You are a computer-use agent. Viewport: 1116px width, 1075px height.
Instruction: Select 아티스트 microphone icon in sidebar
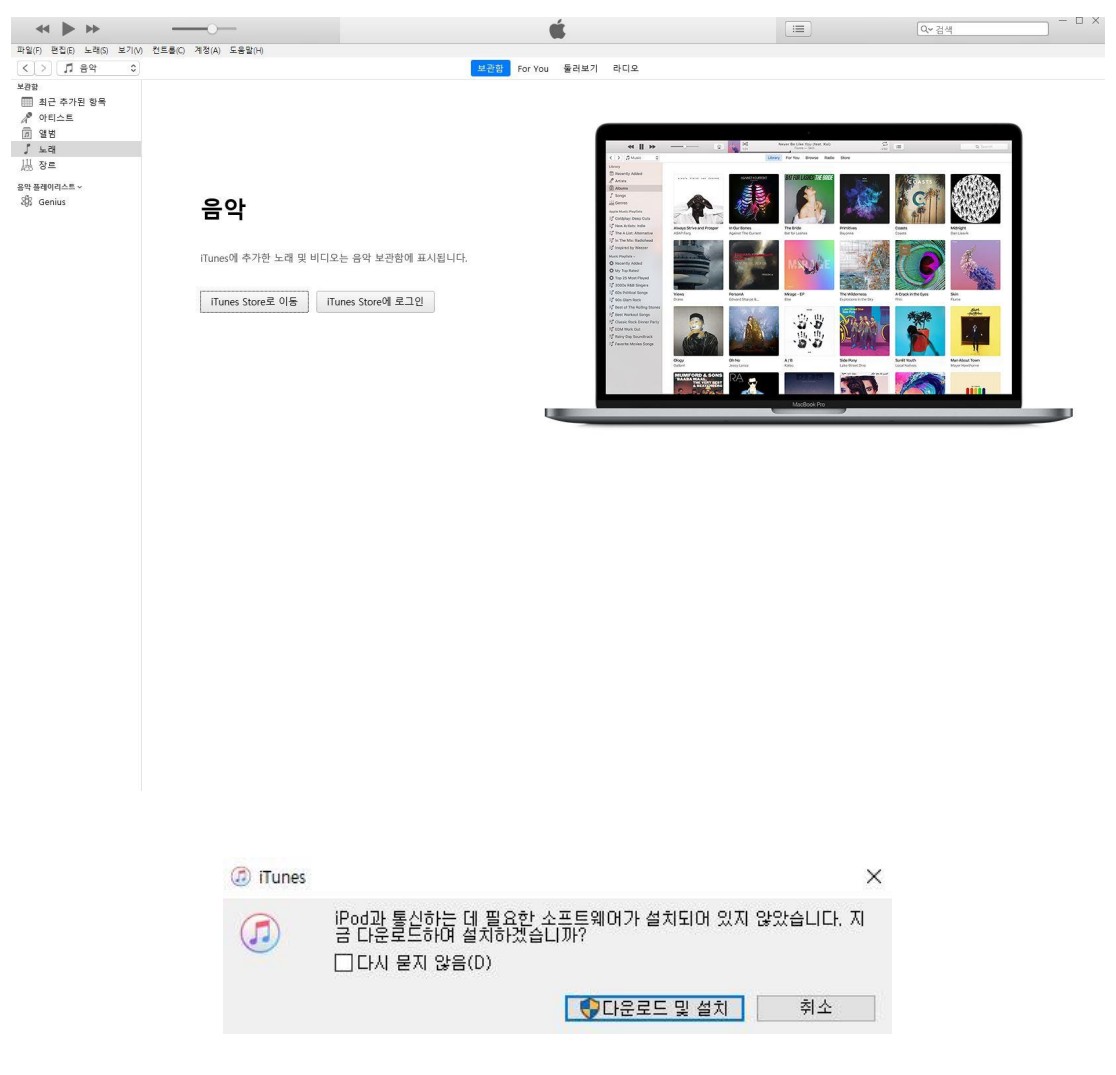pyautogui.click(x=27, y=118)
